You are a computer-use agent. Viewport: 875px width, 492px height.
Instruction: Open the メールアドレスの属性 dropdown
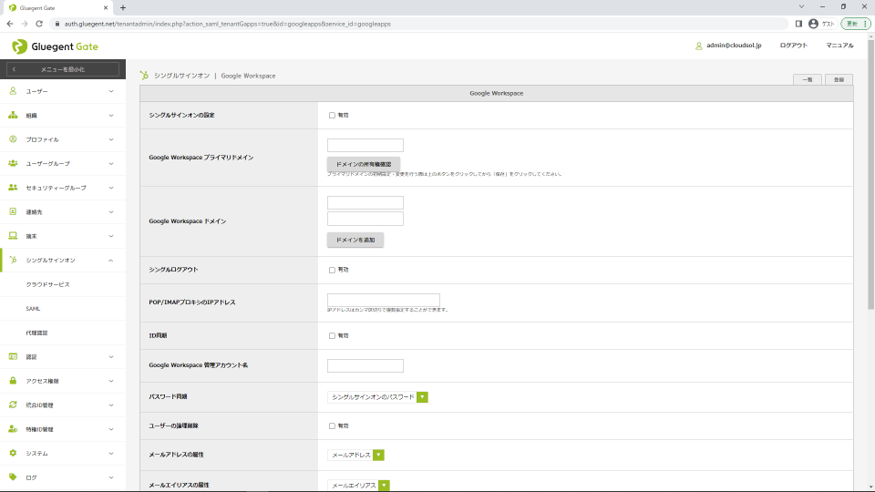tap(355, 455)
